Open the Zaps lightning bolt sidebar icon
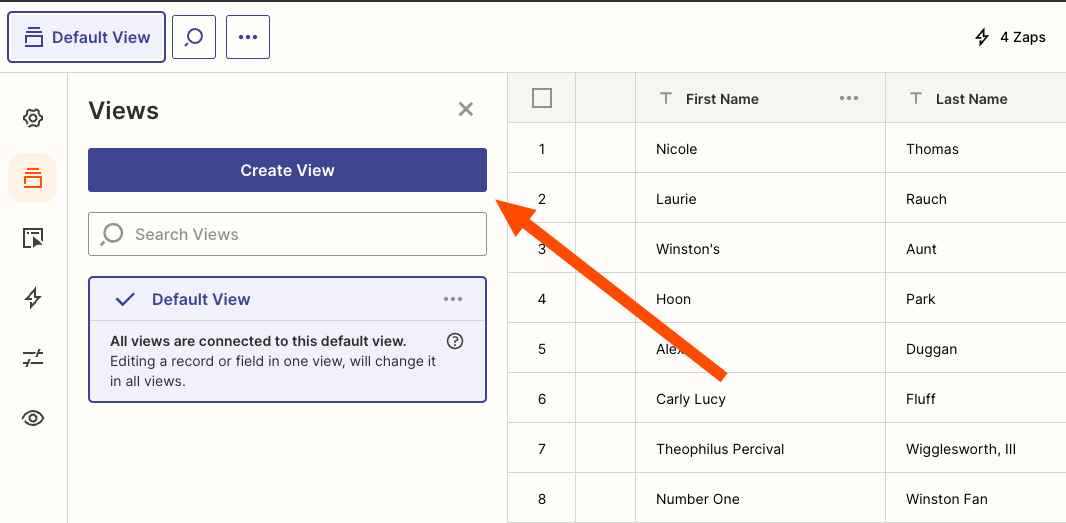The image size is (1066, 523). point(33,298)
